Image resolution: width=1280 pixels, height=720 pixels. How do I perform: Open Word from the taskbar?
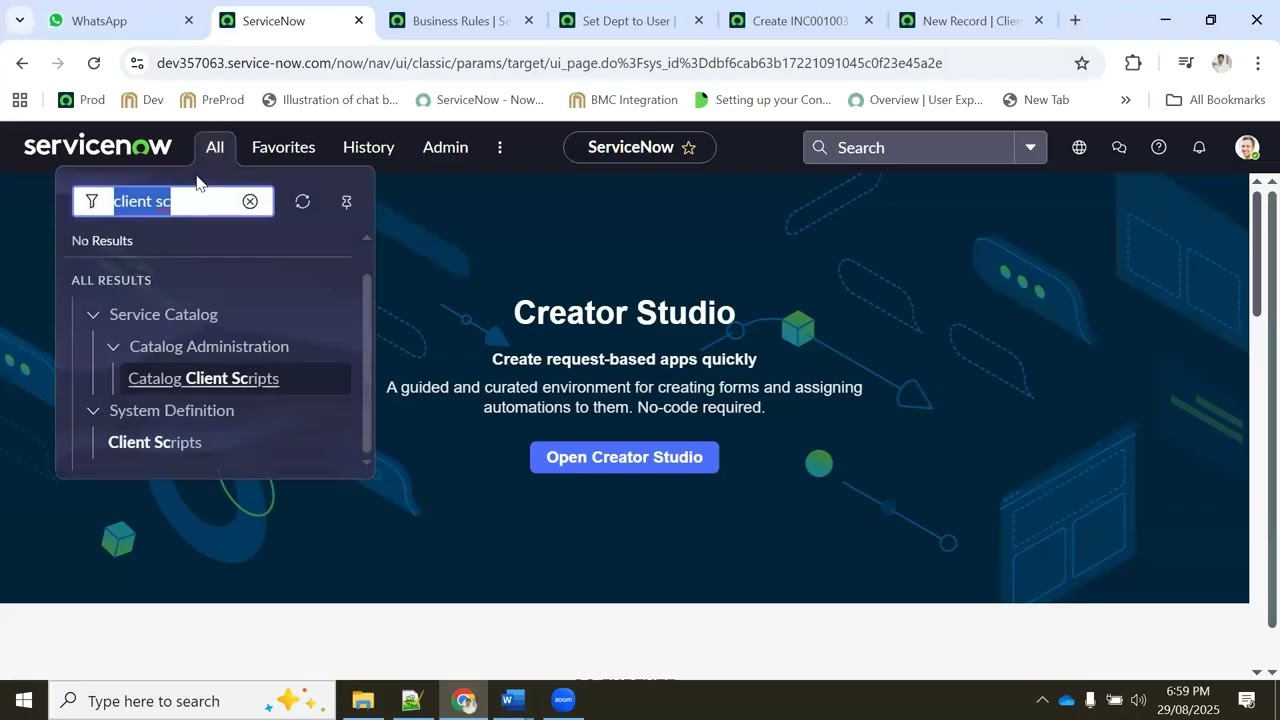tap(513, 700)
